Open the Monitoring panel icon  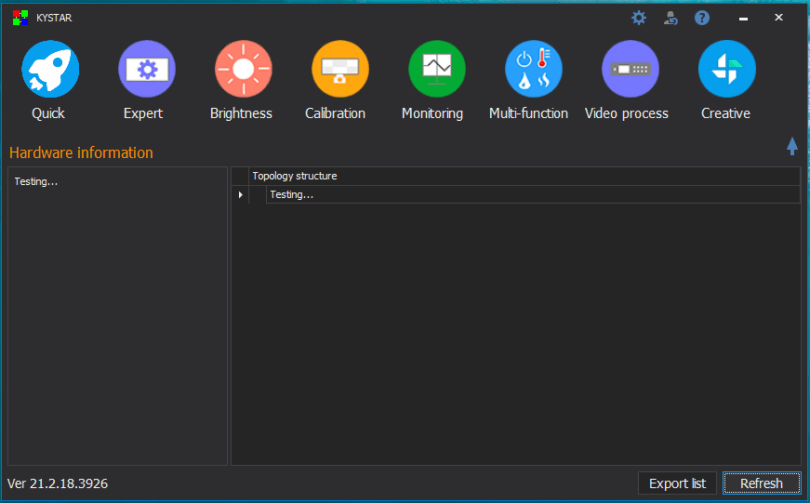[436, 69]
